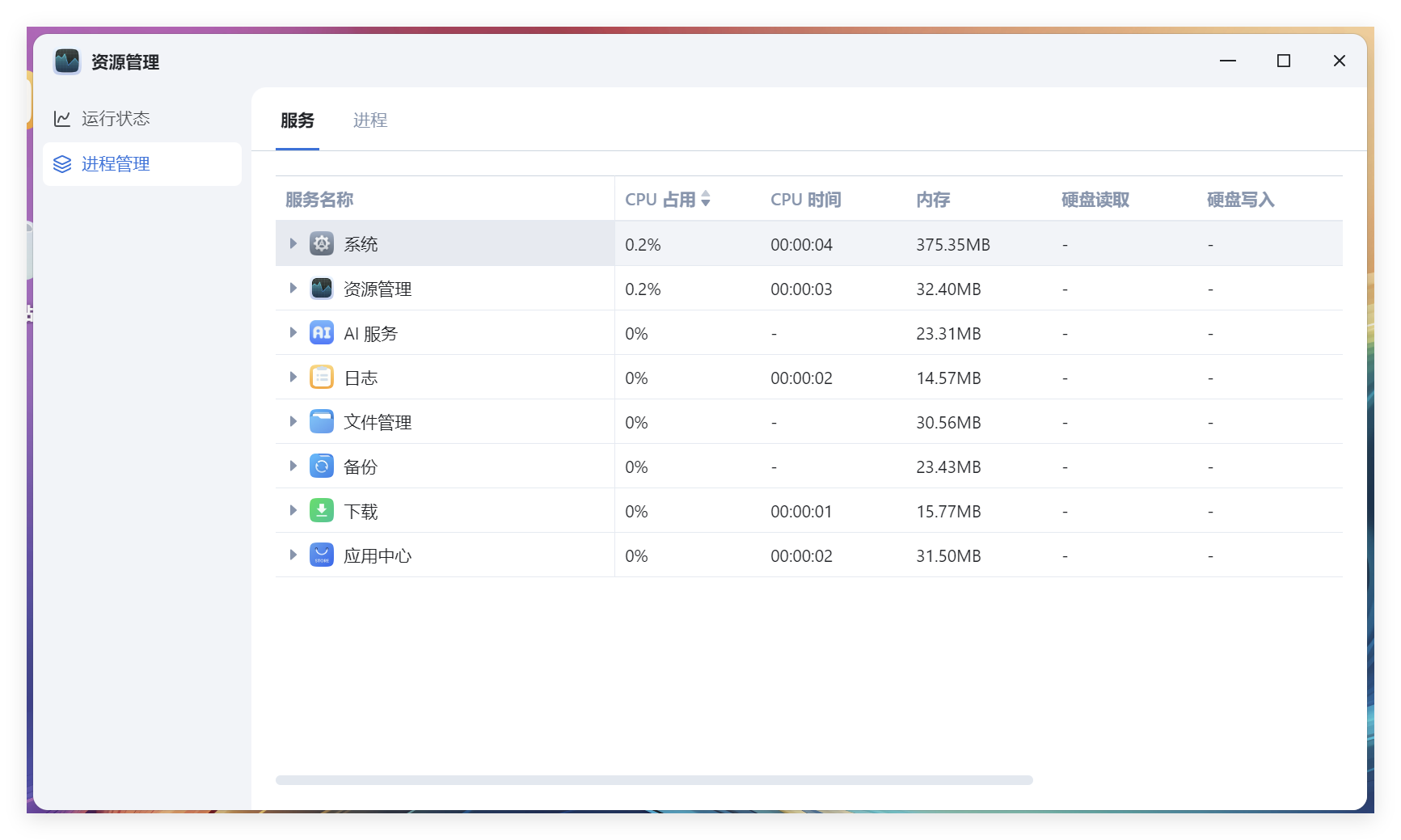Image resolution: width=1401 pixels, height=840 pixels.
Task: Click the AI 服务 row's 0% CPU value
Action: (x=636, y=333)
